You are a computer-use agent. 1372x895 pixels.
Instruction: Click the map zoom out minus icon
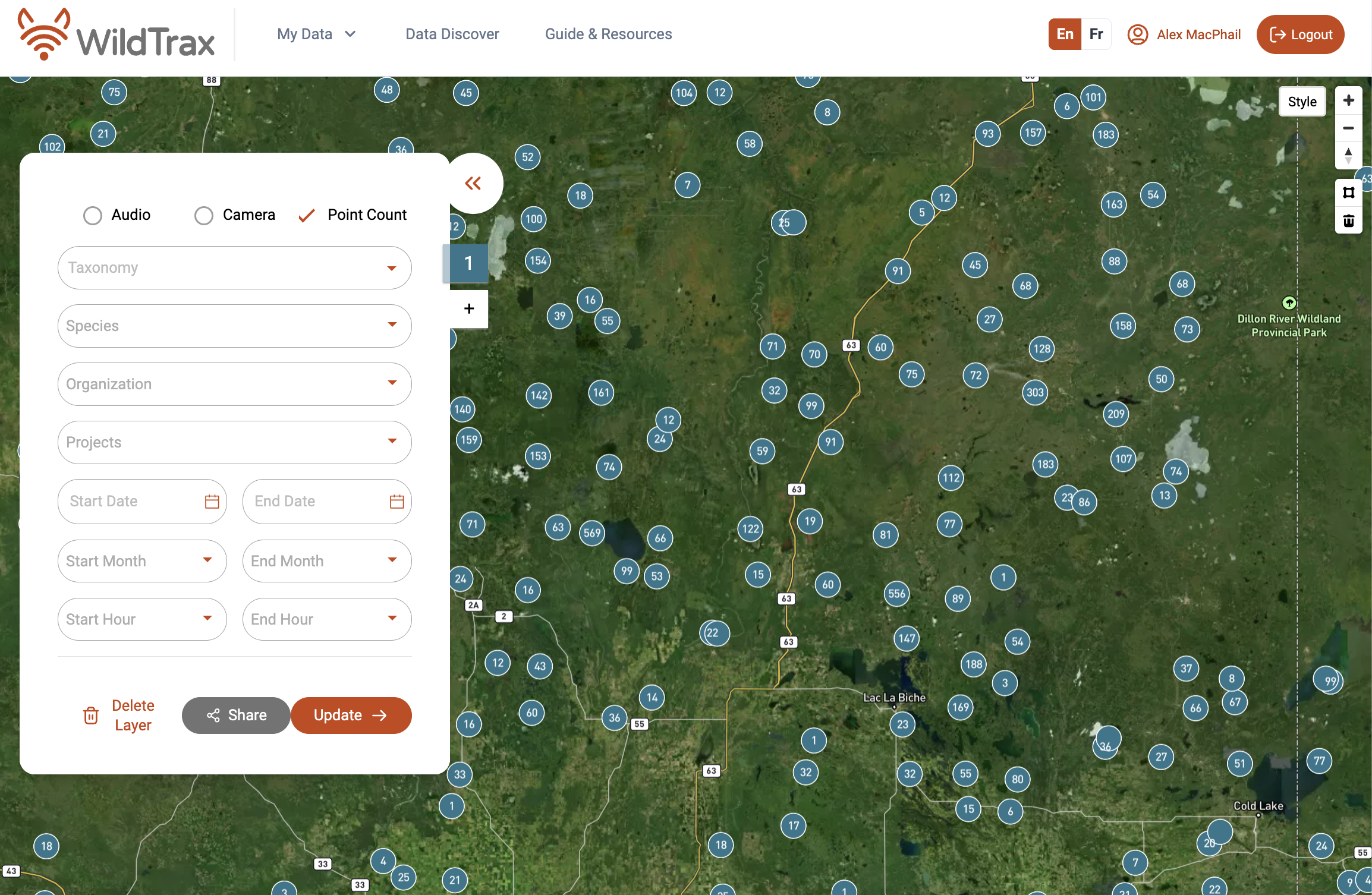point(1348,128)
